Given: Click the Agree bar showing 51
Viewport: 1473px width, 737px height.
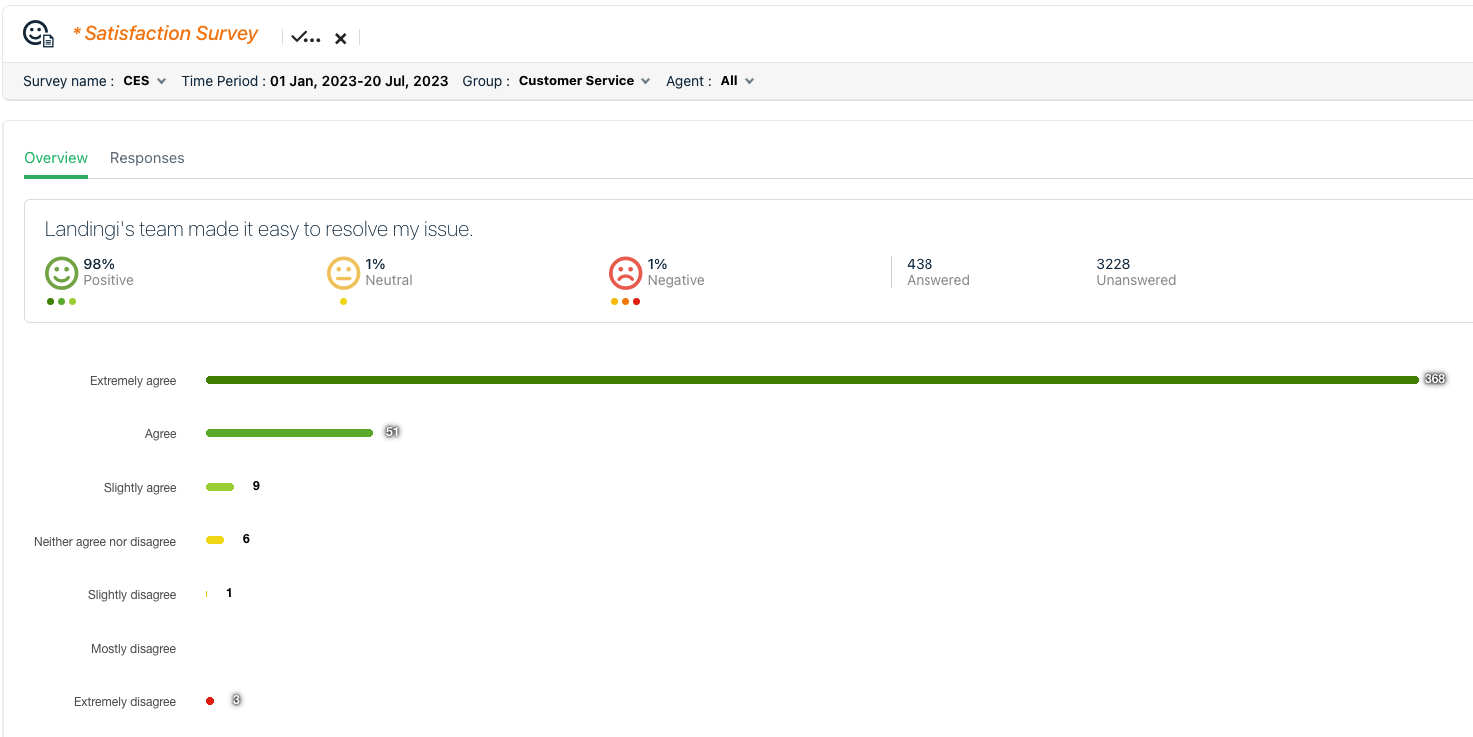Looking at the screenshot, I should point(289,433).
